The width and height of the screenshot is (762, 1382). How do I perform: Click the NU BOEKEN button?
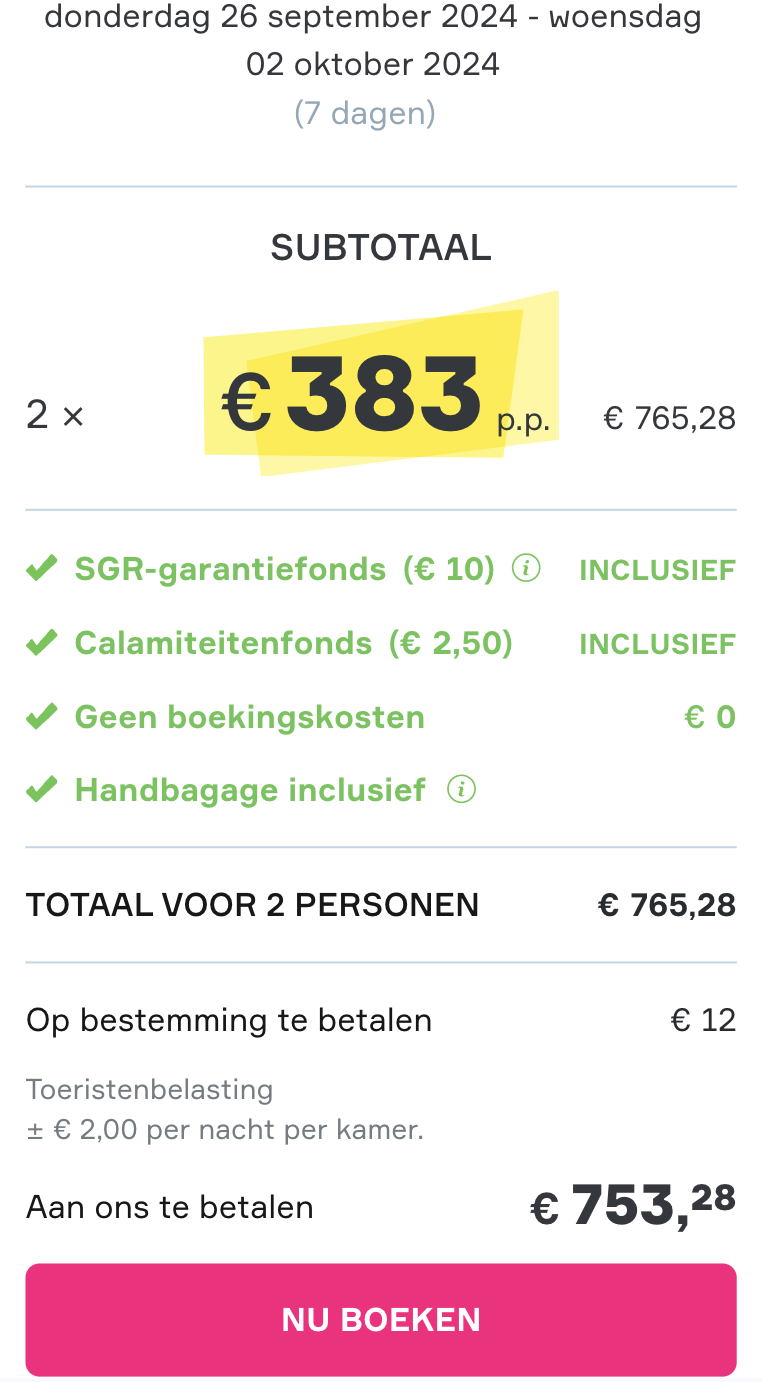pos(381,1320)
